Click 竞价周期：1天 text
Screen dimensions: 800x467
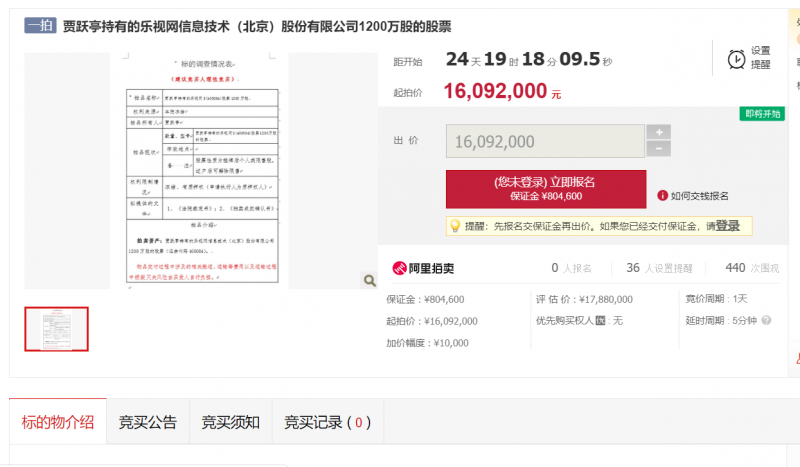point(716,299)
